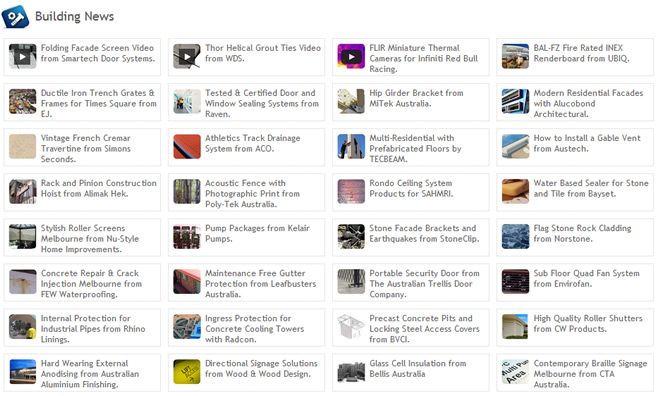Open How to Install a Gable Vent
Viewport: 656px width, 396px height.
[587, 143]
